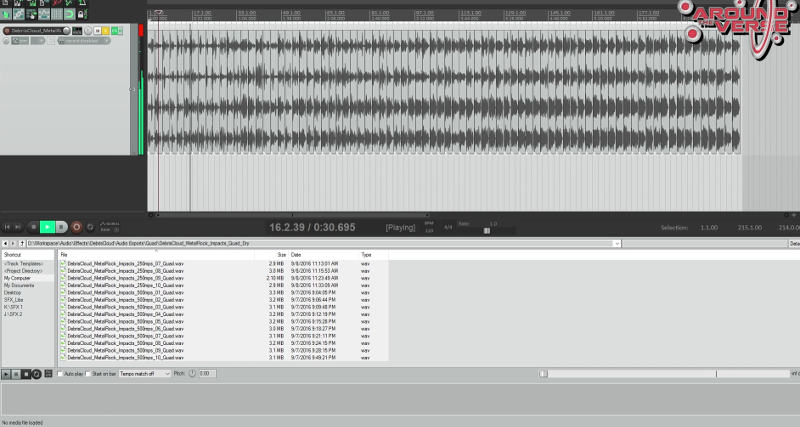Image resolution: width=800 pixels, height=427 pixels.
Task: Toggle ripple editing toolbar icon
Action: (31, 14)
